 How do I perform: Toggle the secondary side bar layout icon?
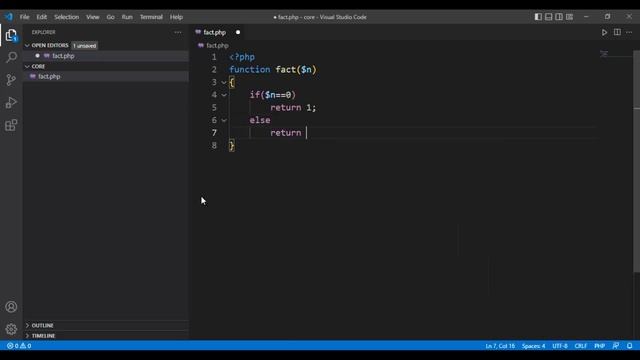[559, 17]
